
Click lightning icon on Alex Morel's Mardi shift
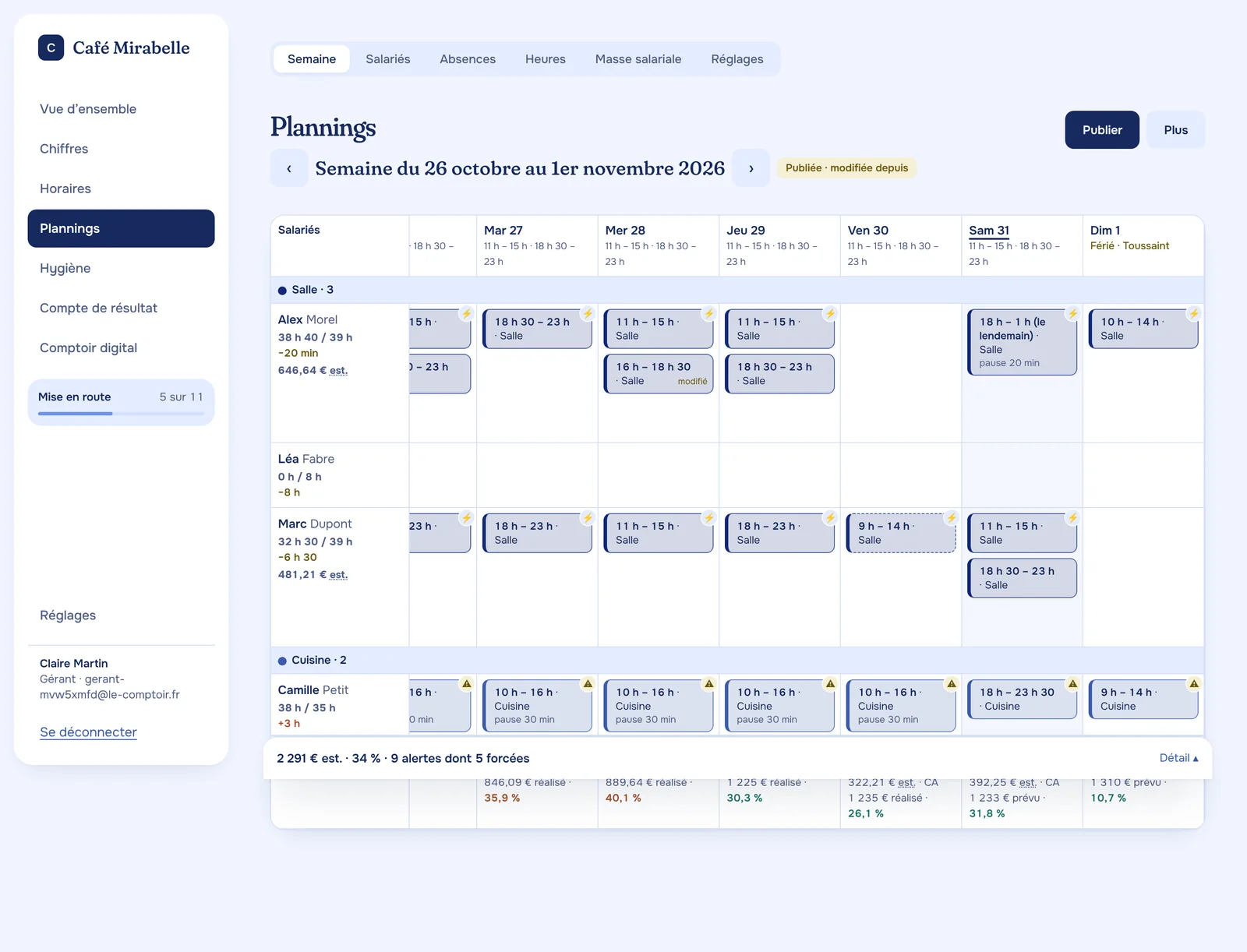click(588, 314)
